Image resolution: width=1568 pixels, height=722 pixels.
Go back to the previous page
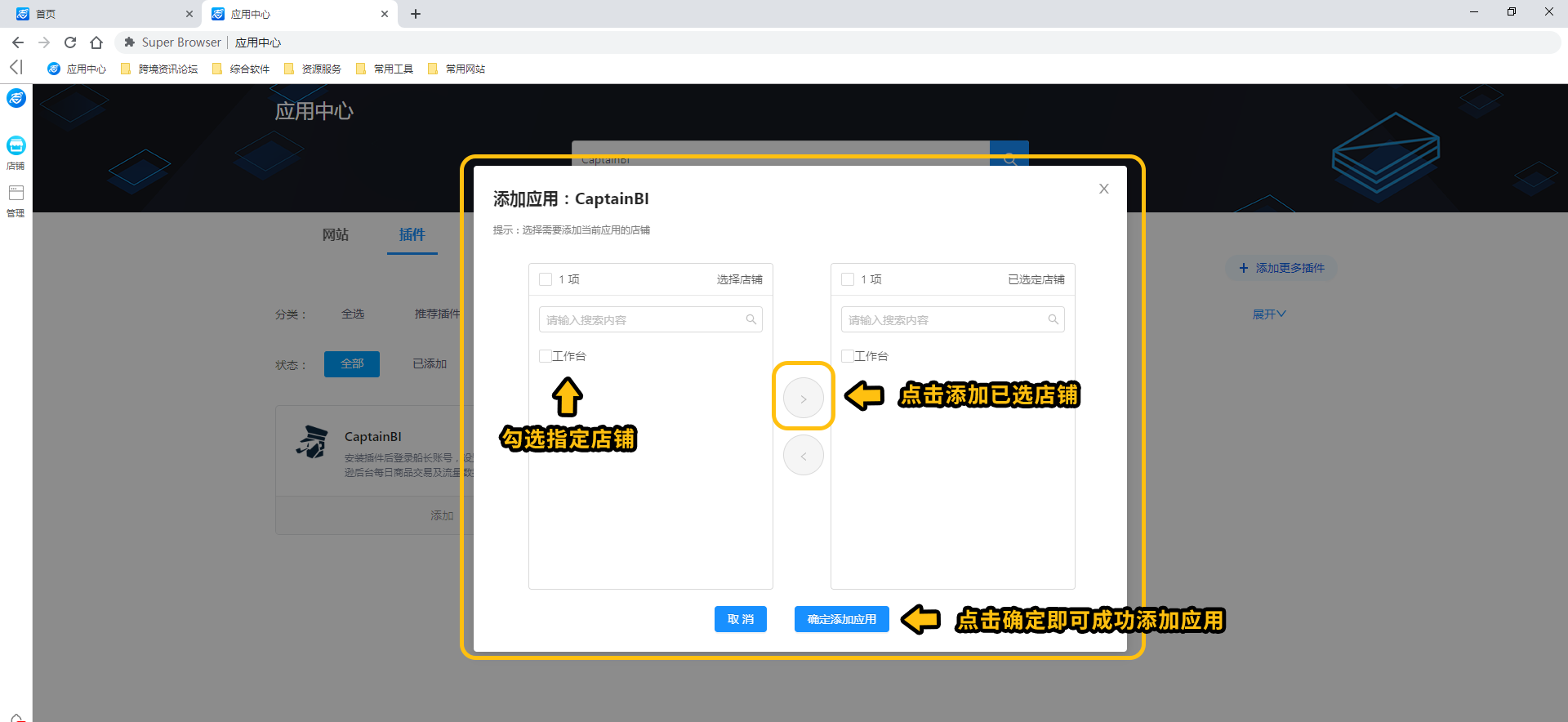18,42
